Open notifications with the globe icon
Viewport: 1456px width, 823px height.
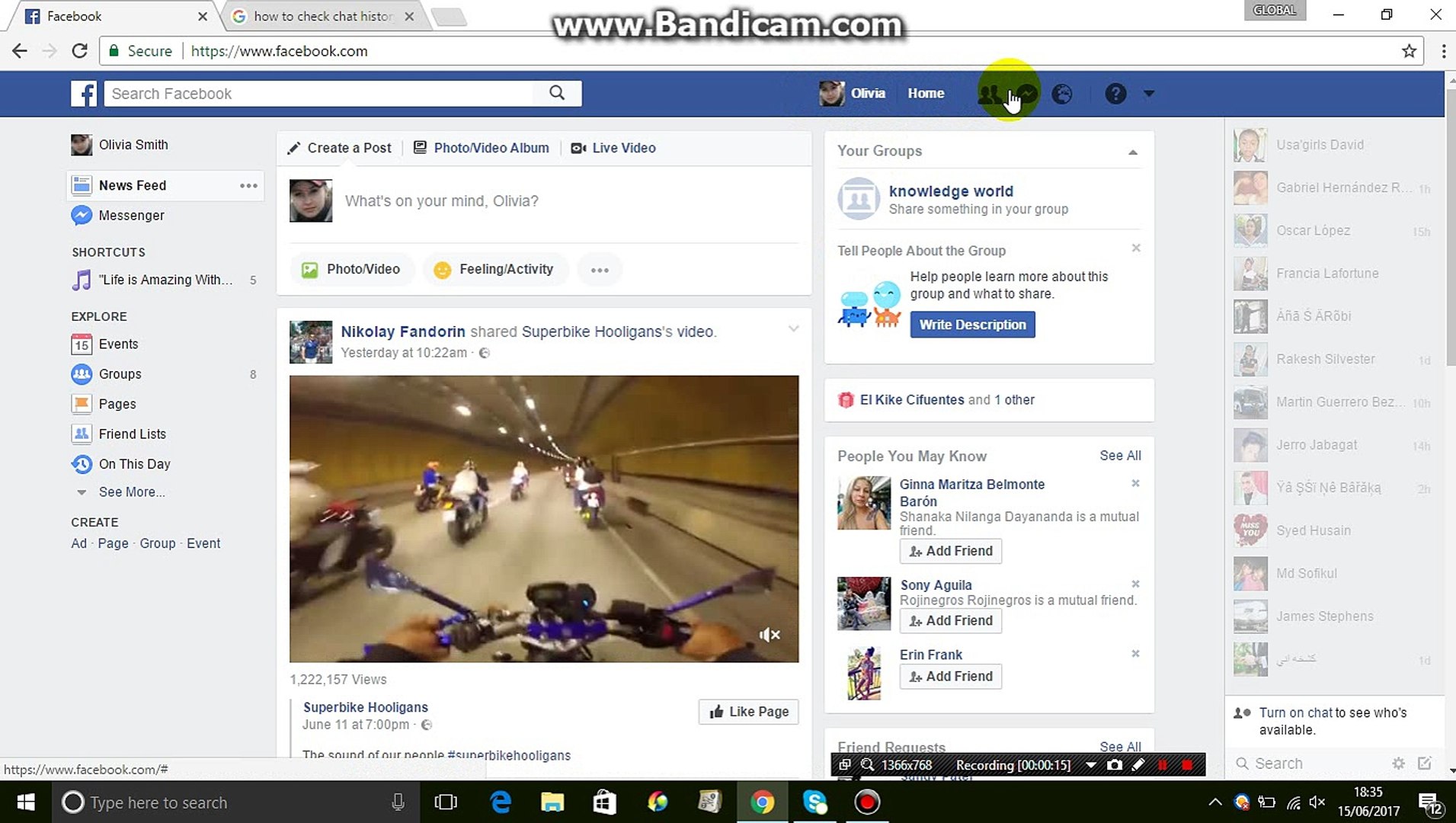1061,93
